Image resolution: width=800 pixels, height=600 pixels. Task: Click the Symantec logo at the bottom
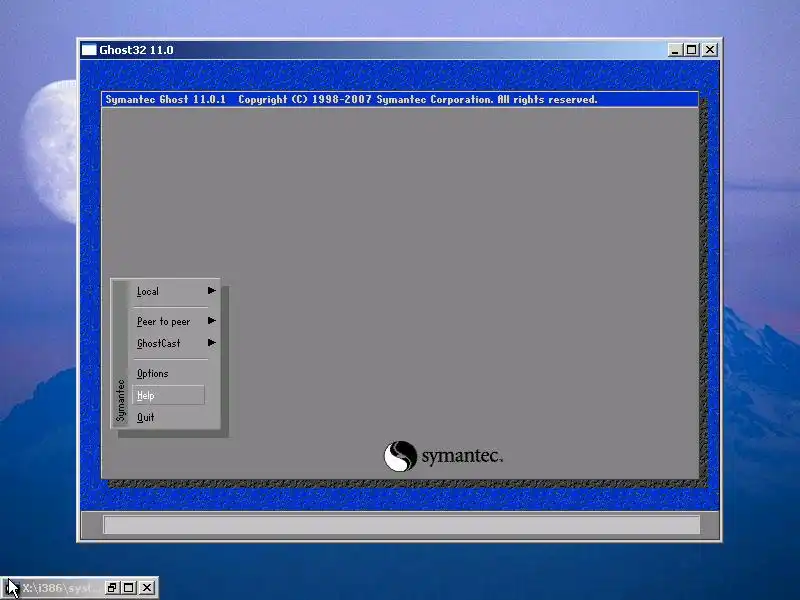(443, 456)
